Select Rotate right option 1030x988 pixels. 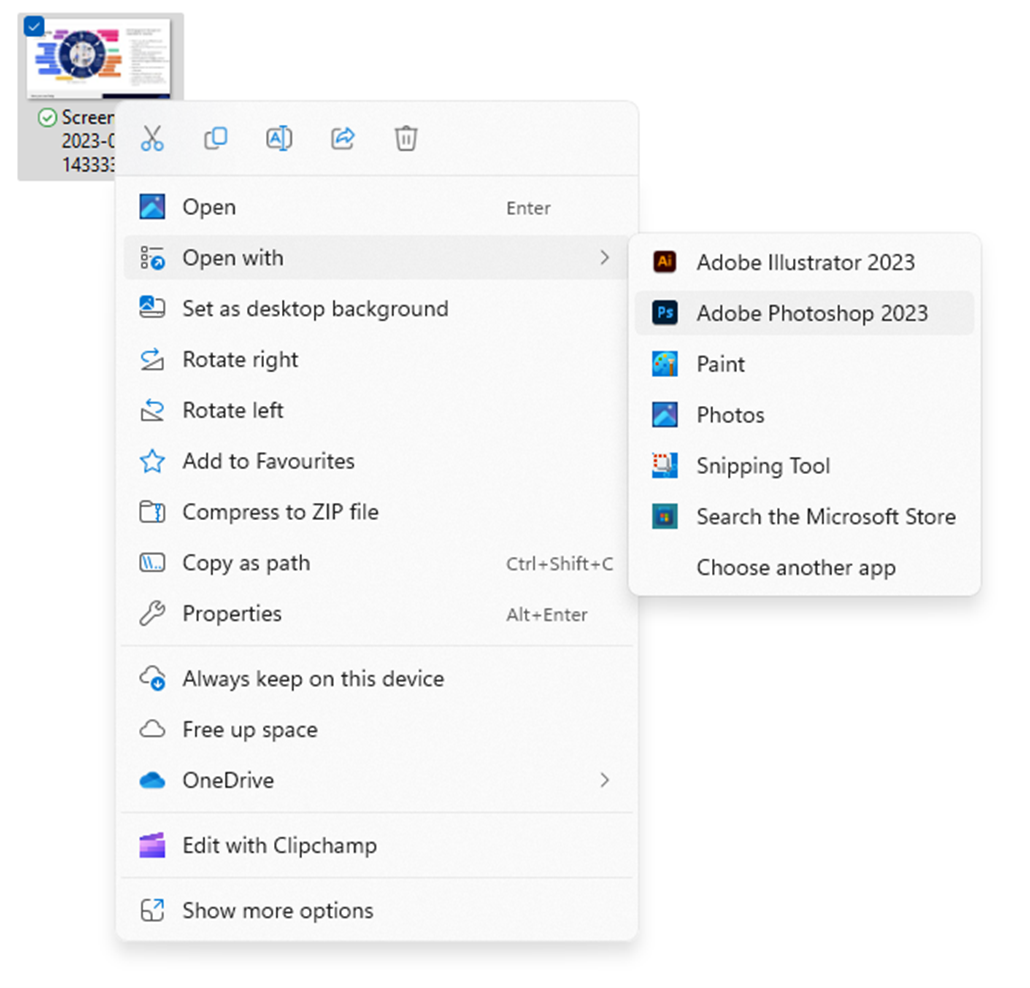(x=240, y=360)
